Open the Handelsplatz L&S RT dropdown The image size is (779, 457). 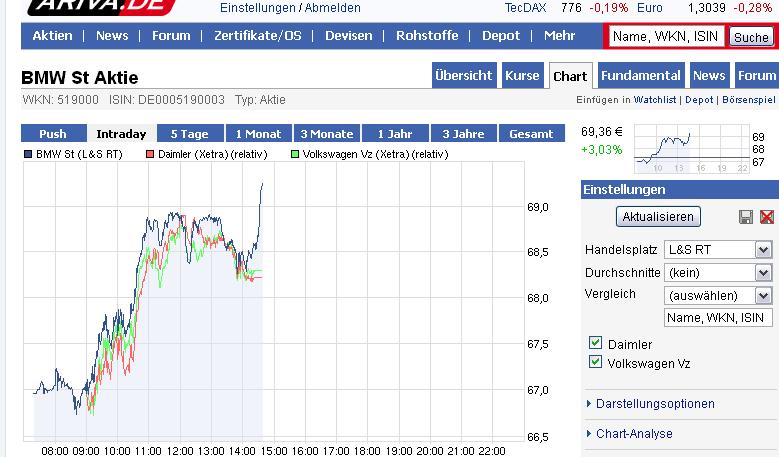pyautogui.click(x=718, y=249)
